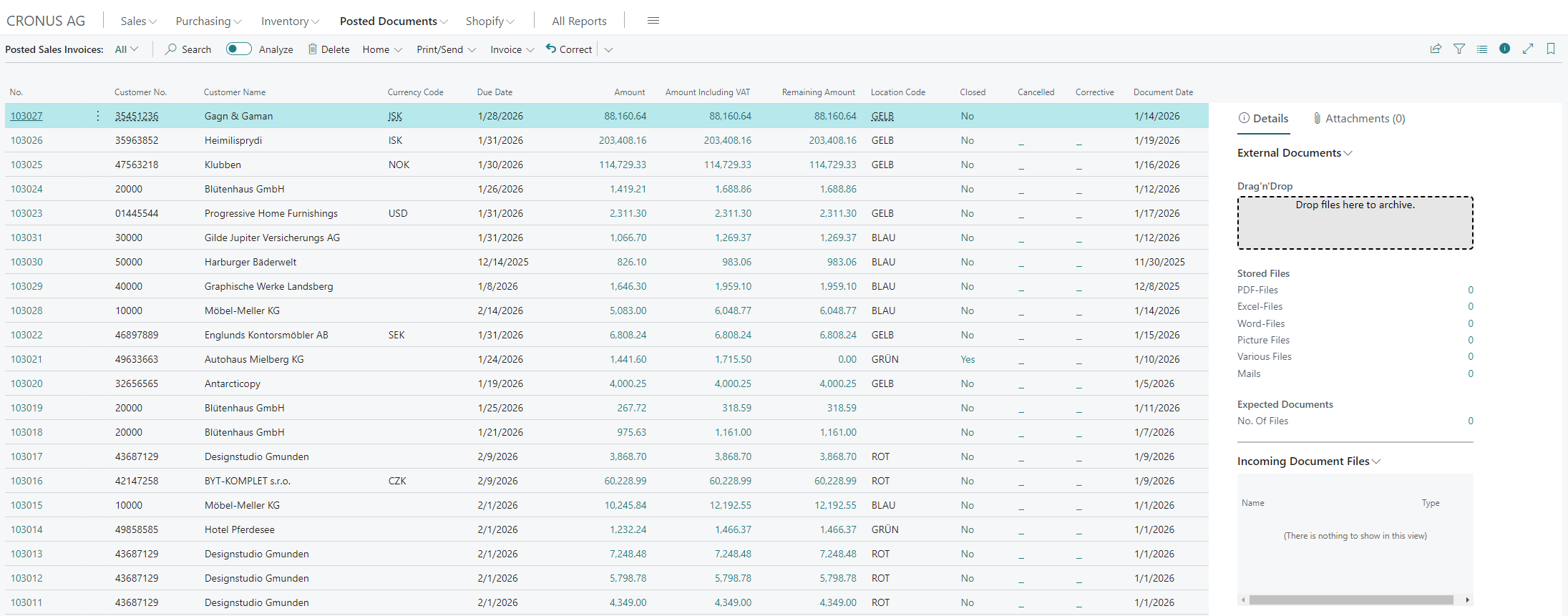Collapse the External Documents section
The width and height of the screenshot is (1568, 616).
pos(1294,153)
